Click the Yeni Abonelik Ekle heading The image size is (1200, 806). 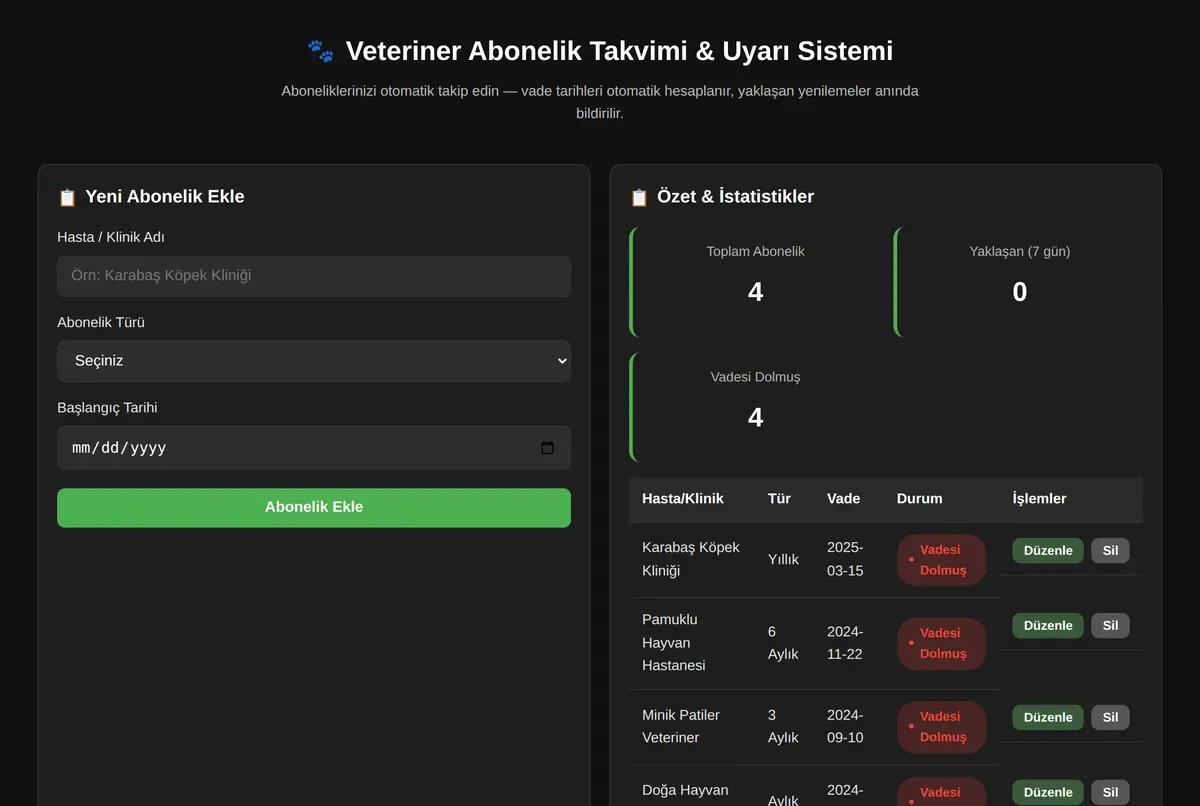165,197
